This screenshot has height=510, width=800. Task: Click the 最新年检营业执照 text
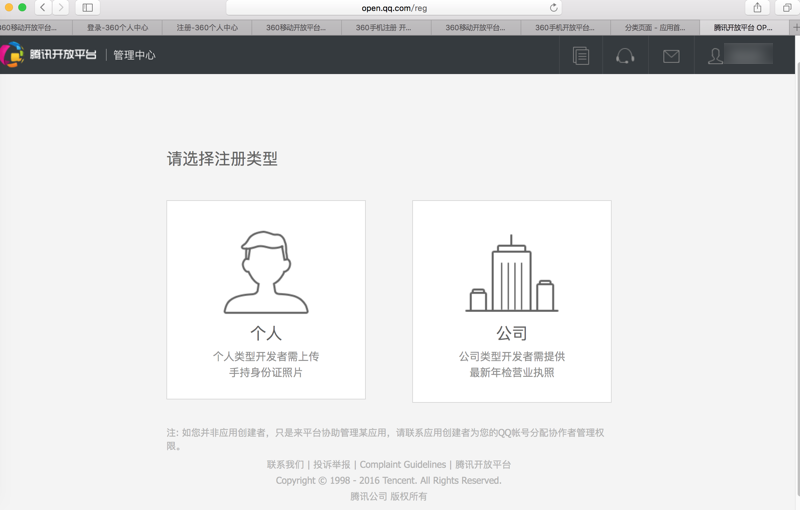(512, 373)
